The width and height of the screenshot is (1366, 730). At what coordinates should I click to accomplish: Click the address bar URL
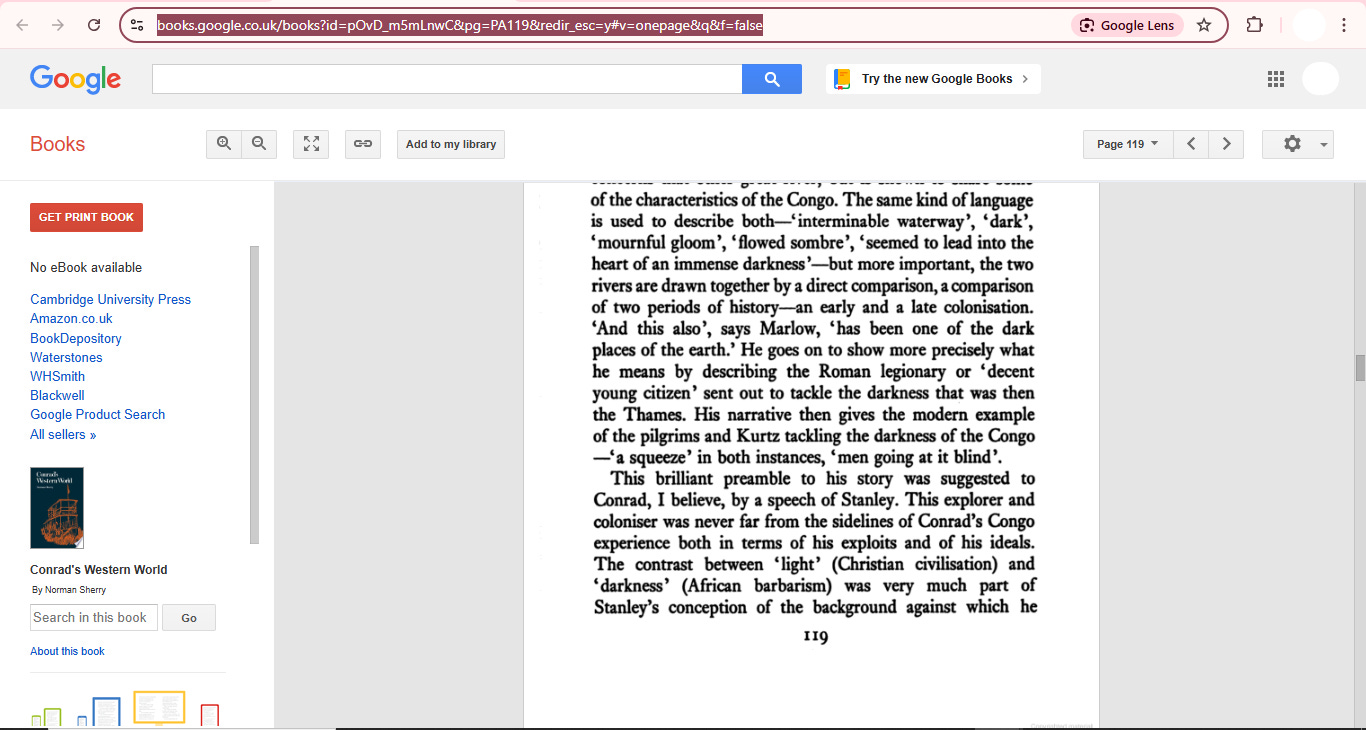click(460, 25)
